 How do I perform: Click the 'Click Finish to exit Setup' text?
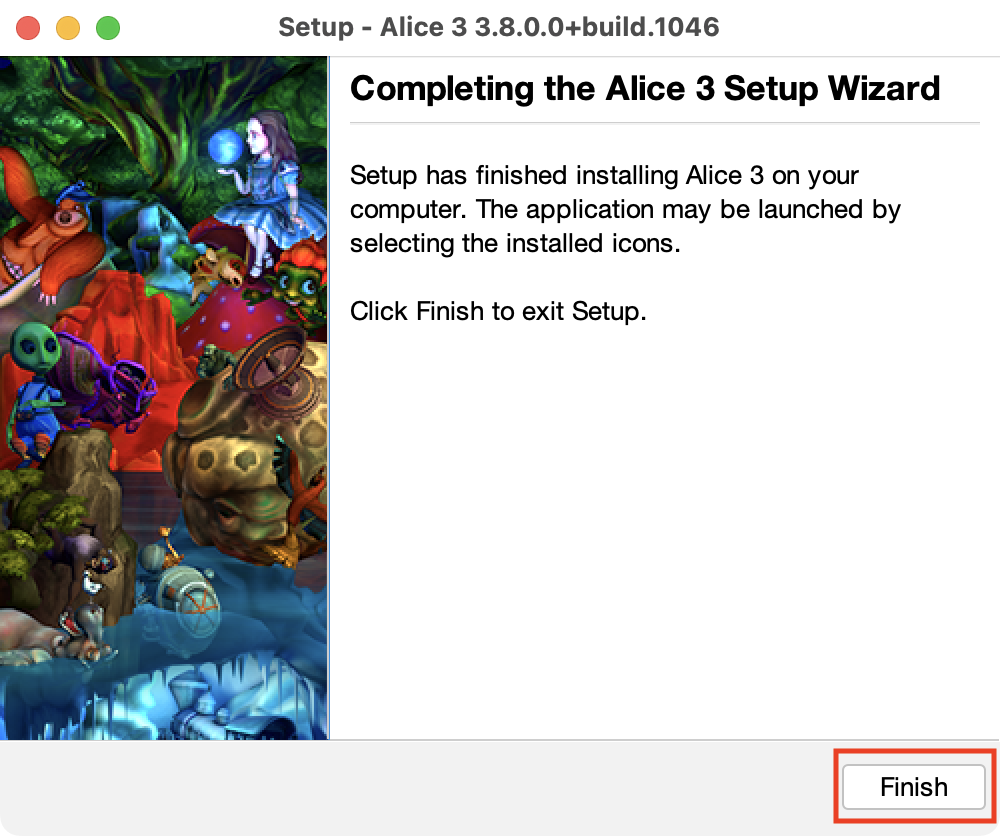498,311
